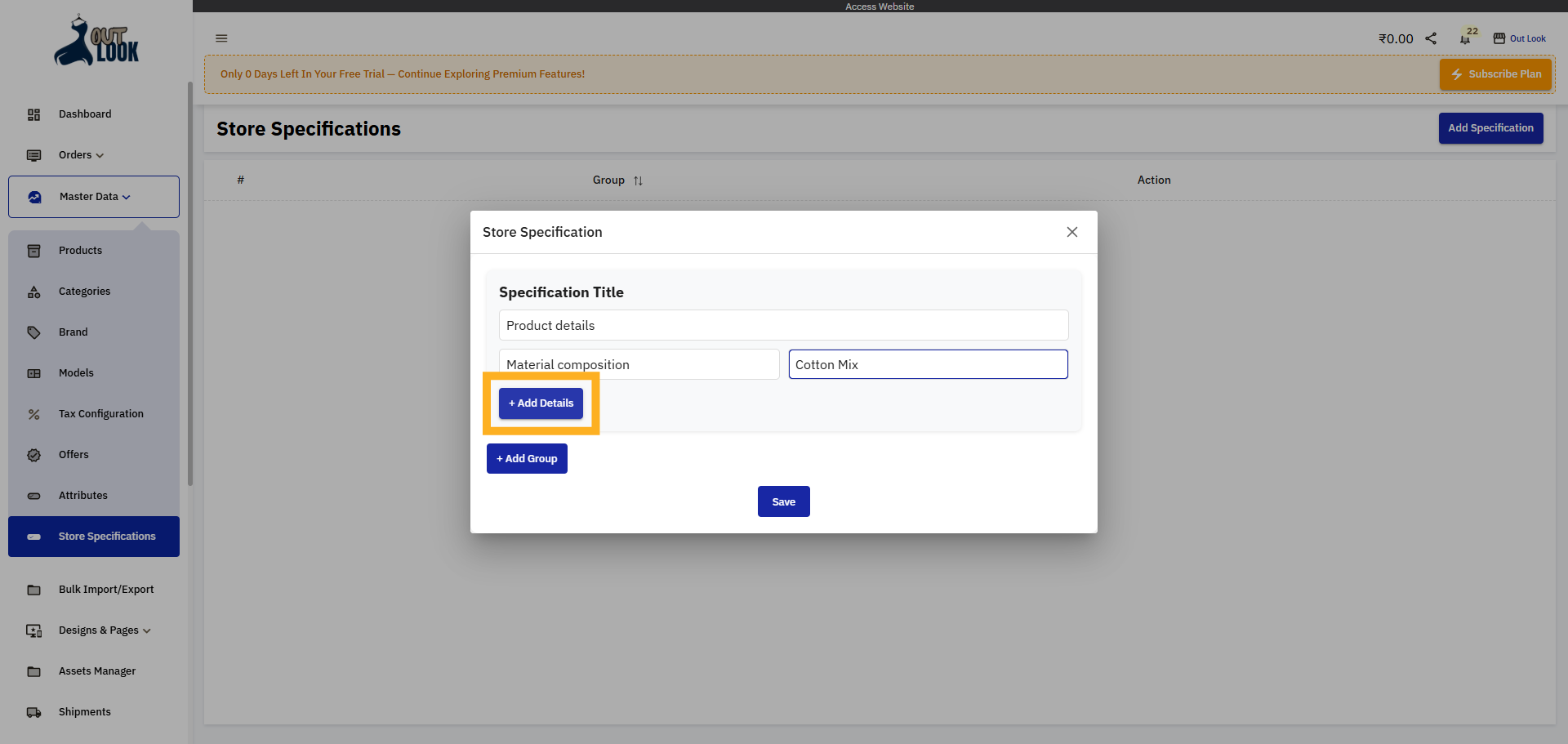This screenshot has width=1568, height=744.
Task: Open notifications bell showing 22 alerts
Action: [x=1464, y=38]
